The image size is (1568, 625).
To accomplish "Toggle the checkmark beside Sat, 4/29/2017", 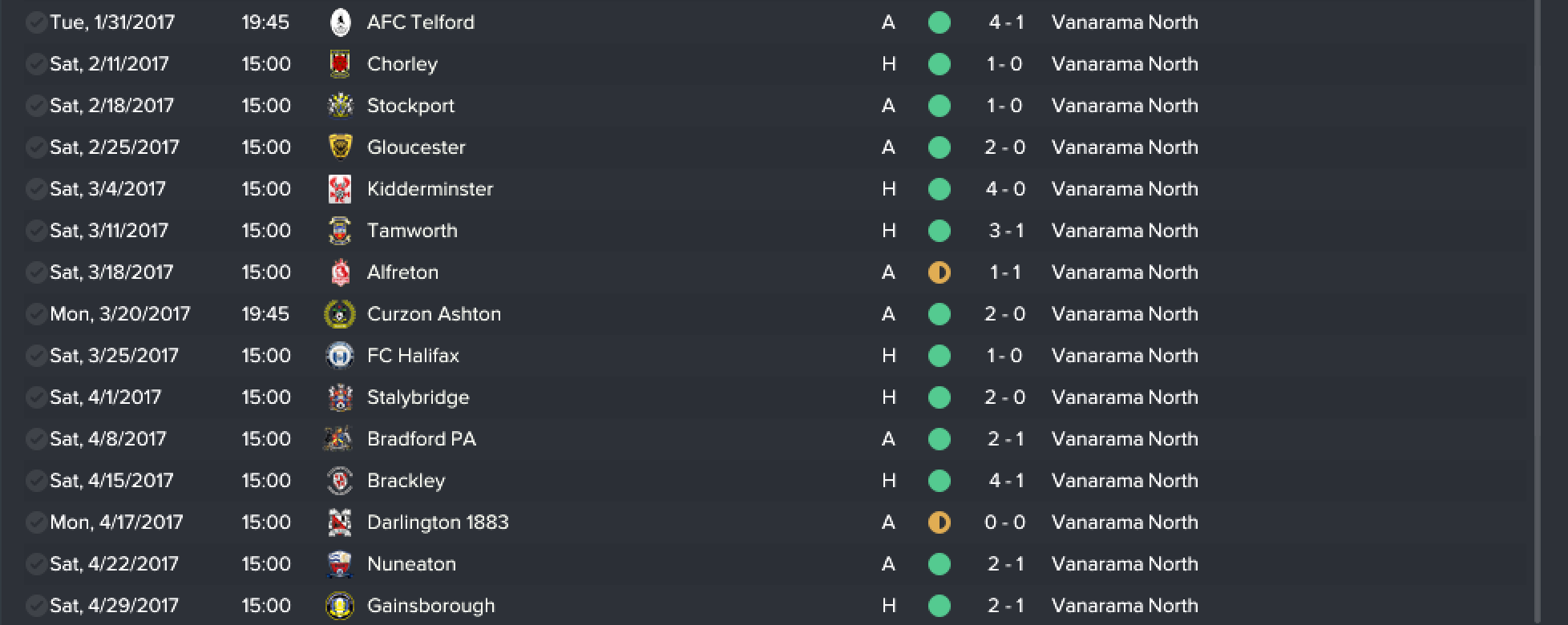I will click(35, 606).
